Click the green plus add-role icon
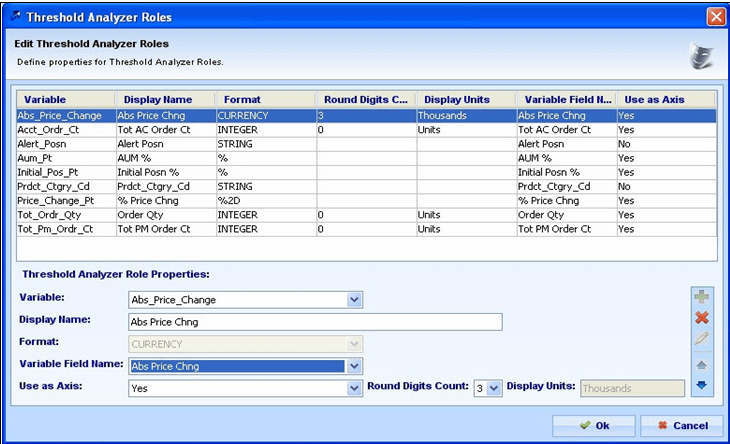Viewport: 730px width, 444px height. click(x=702, y=296)
